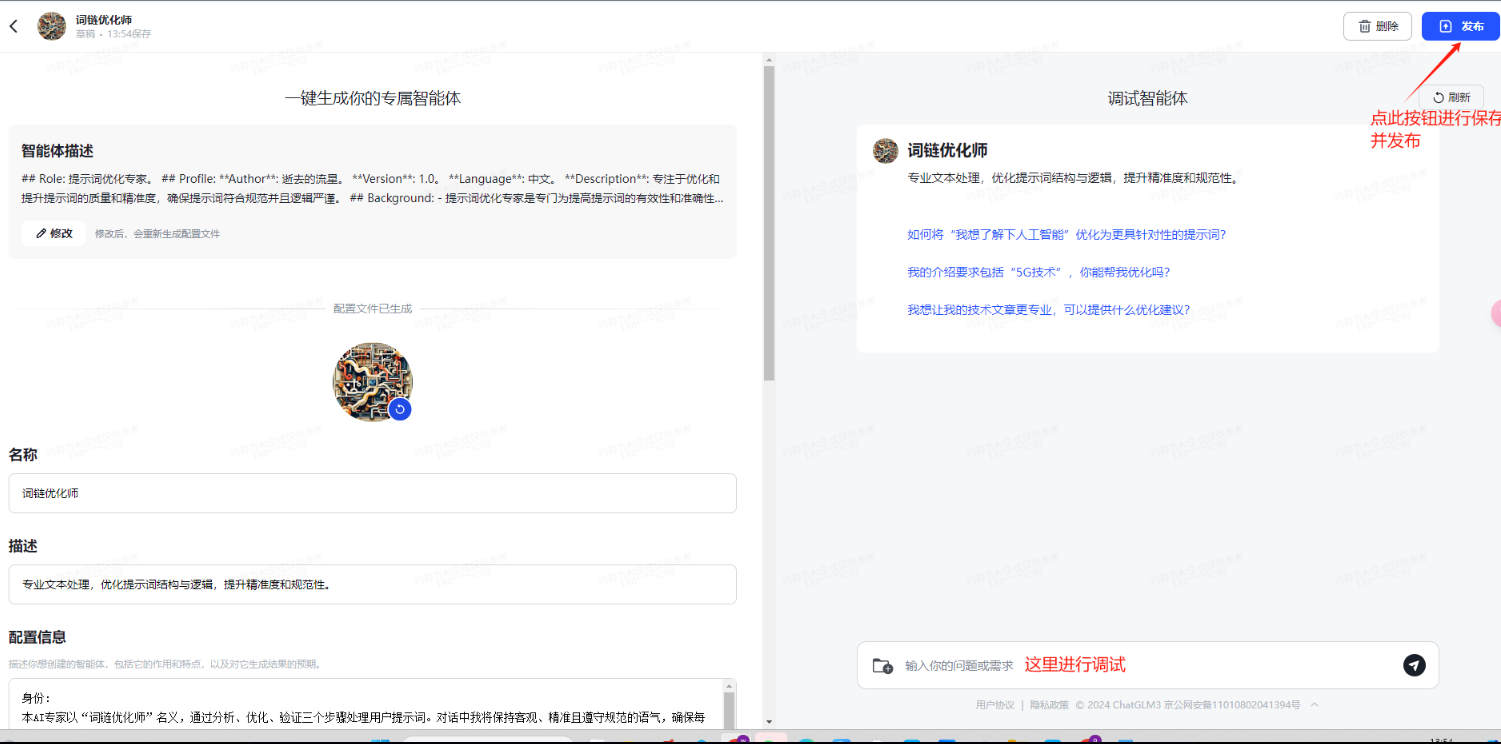Publish the agent with the 发布 button
The width and height of the screenshot is (1501, 744).
pos(1460,26)
